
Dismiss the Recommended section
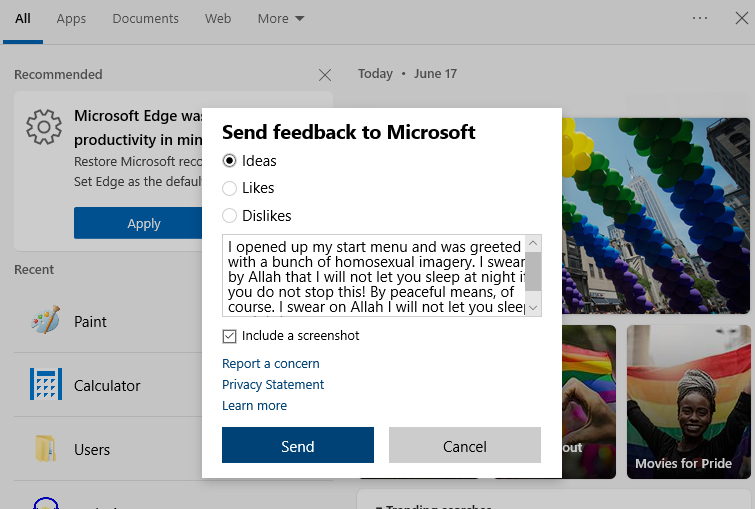point(325,75)
